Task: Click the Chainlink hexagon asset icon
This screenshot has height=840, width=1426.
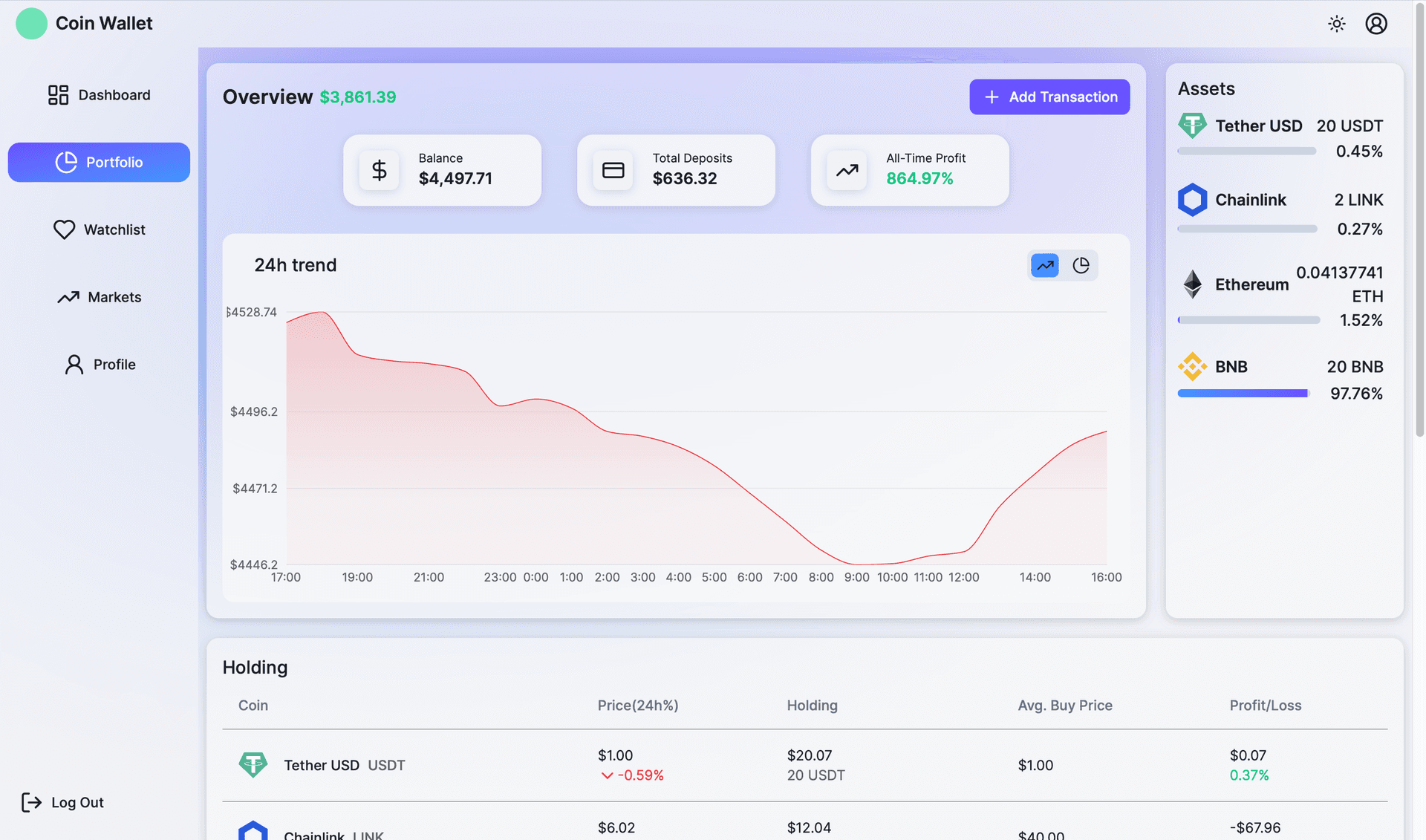Action: coord(1192,200)
